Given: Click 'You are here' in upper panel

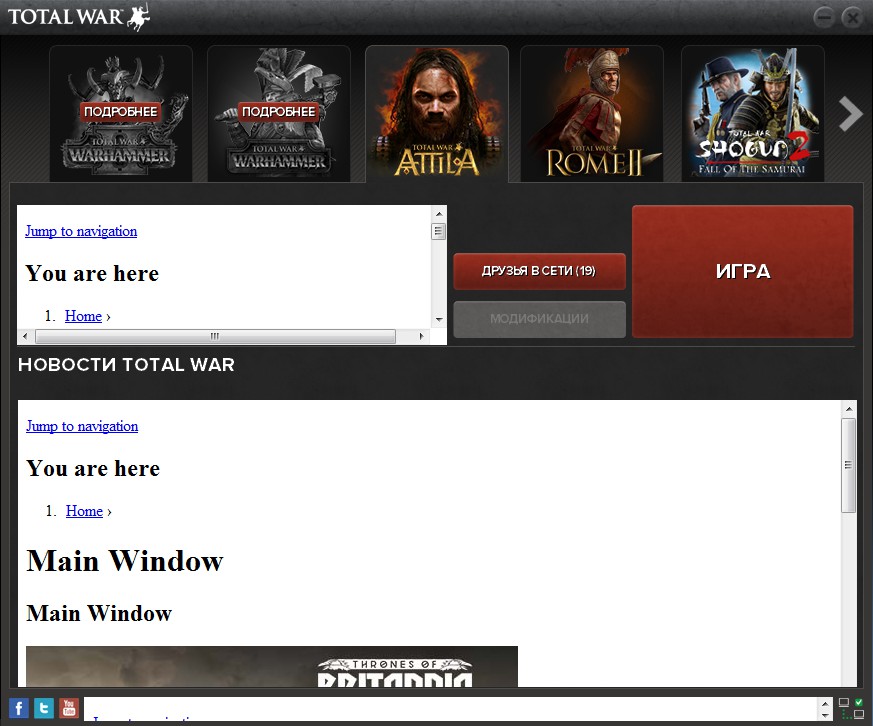Looking at the screenshot, I should [x=92, y=273].
